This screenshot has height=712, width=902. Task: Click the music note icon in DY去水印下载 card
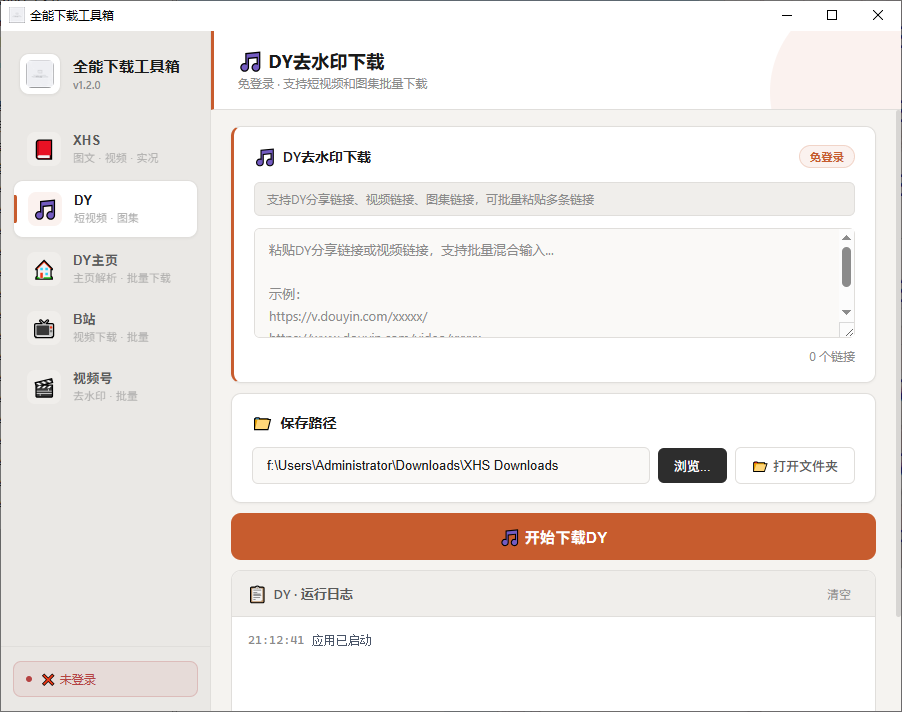click(x=265, y=157)
